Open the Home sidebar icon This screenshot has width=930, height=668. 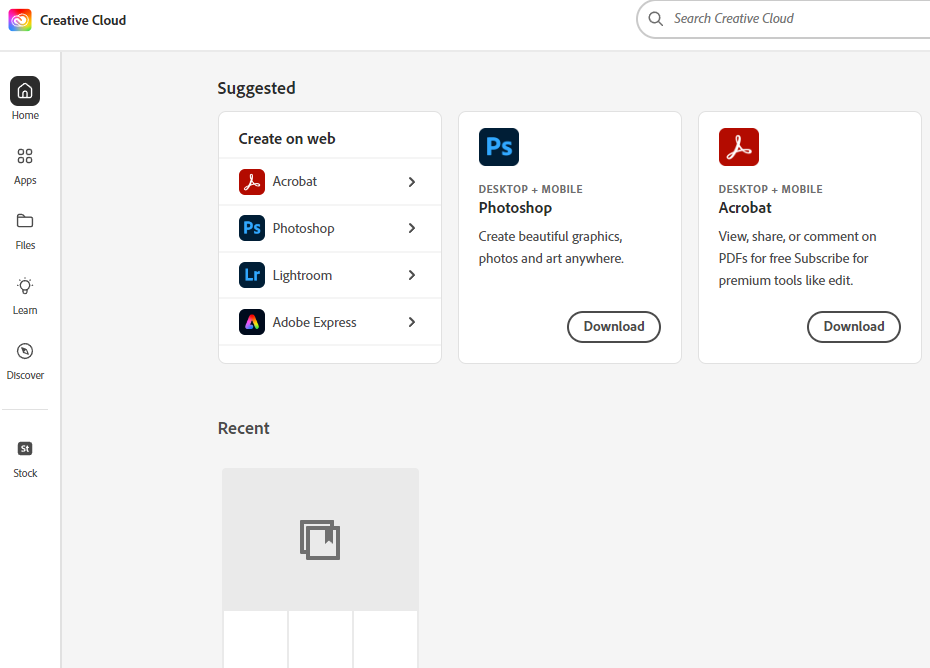[x=25, y=91]
